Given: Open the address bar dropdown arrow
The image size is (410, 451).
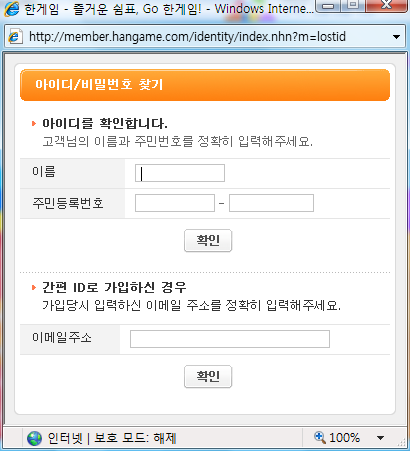Looking at the screenshot, I should coord(396,37).
